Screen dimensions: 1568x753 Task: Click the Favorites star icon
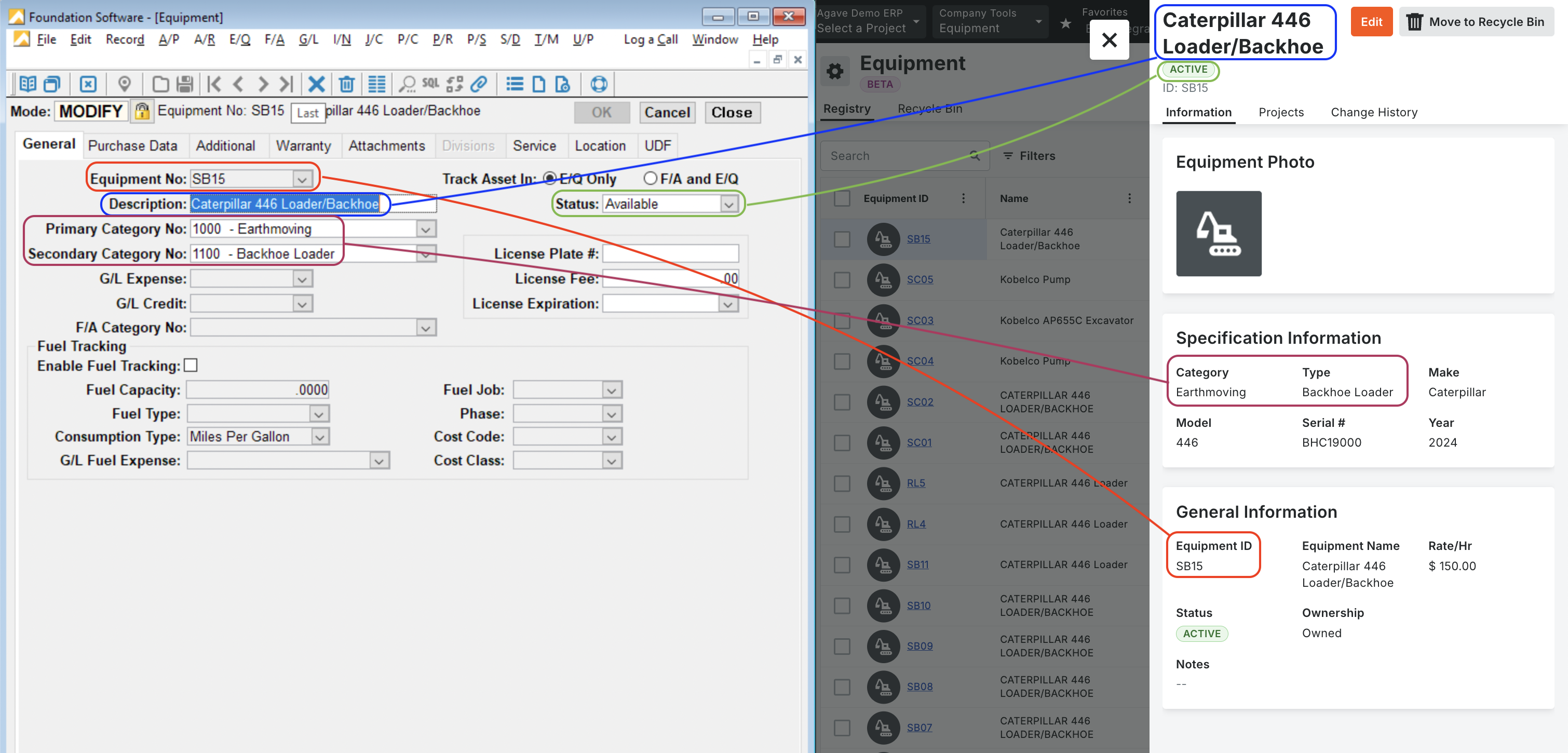[x=1065, y=24]
